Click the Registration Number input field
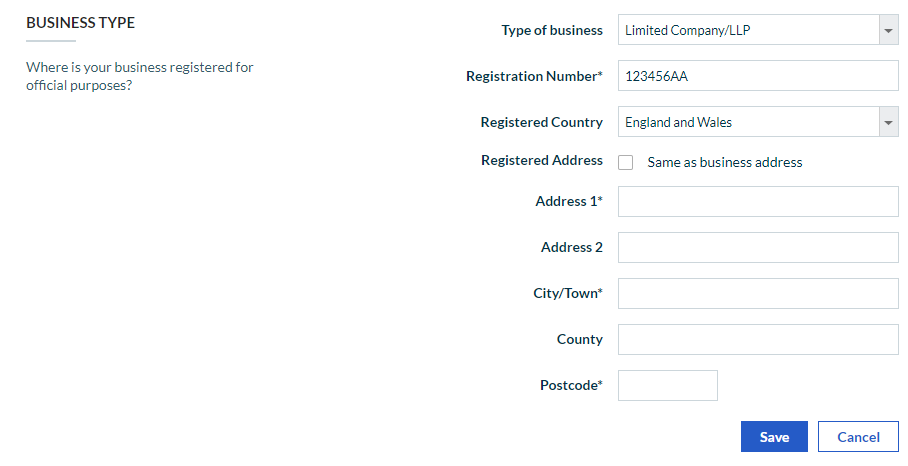This screenshot has height=466, width=908. click(758, 76)
